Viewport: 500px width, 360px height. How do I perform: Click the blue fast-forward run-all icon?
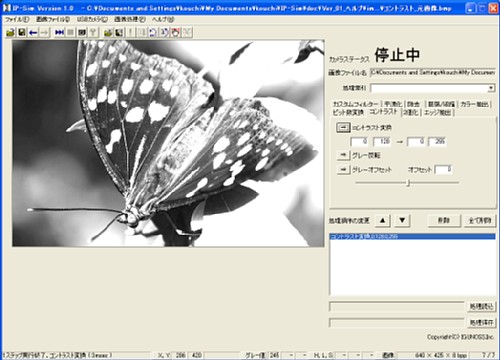59,32
